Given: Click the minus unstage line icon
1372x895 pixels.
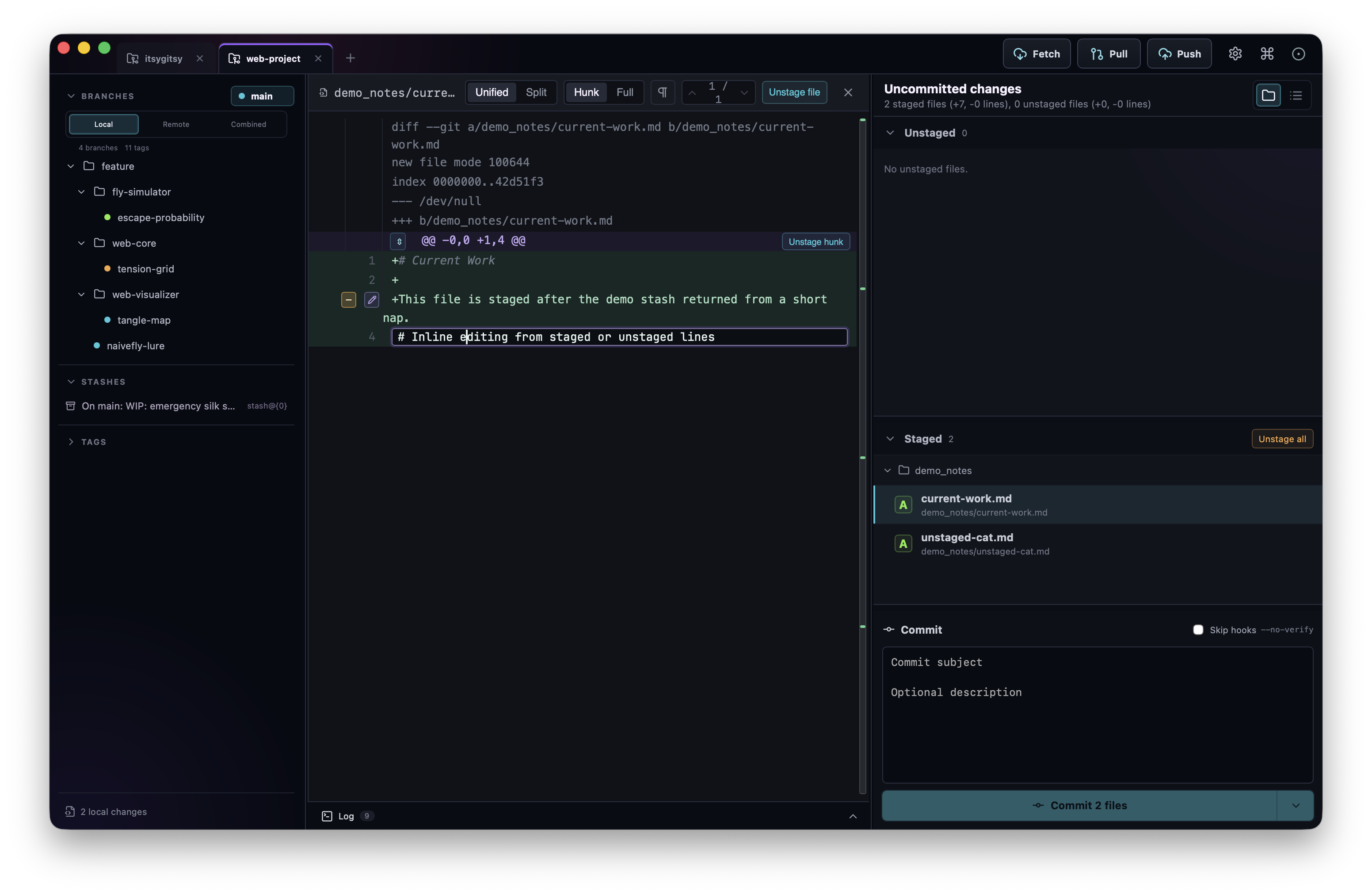Looking at the screenshot, I should (349, 300).
